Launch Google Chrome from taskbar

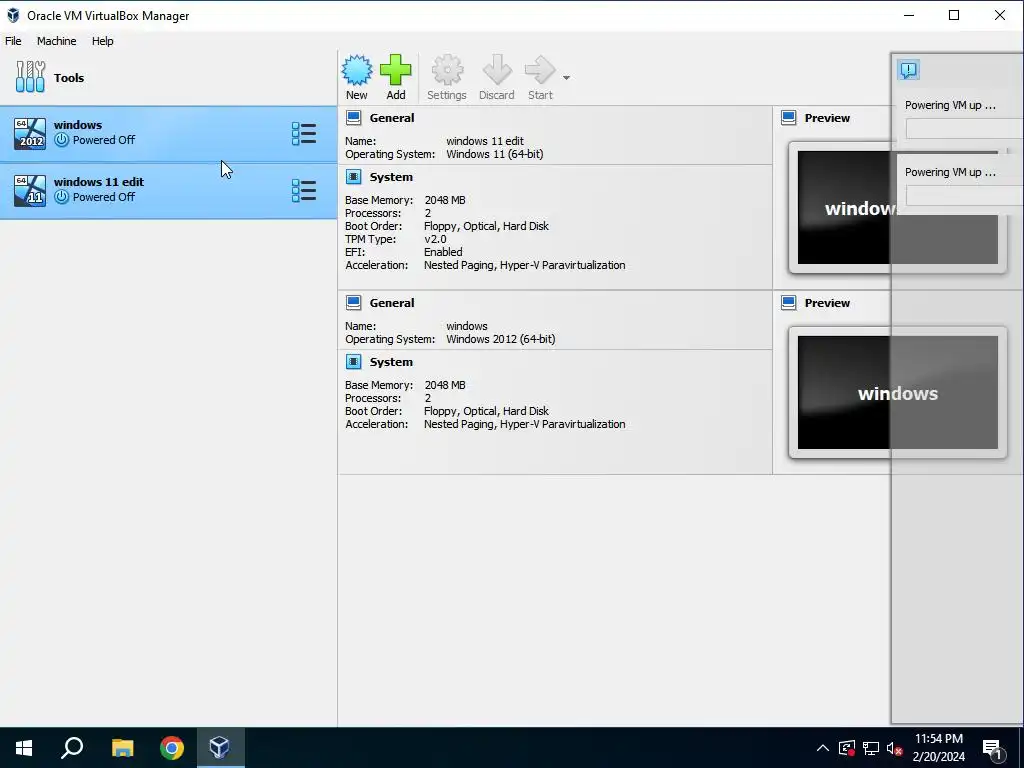[x=172, y=748]
